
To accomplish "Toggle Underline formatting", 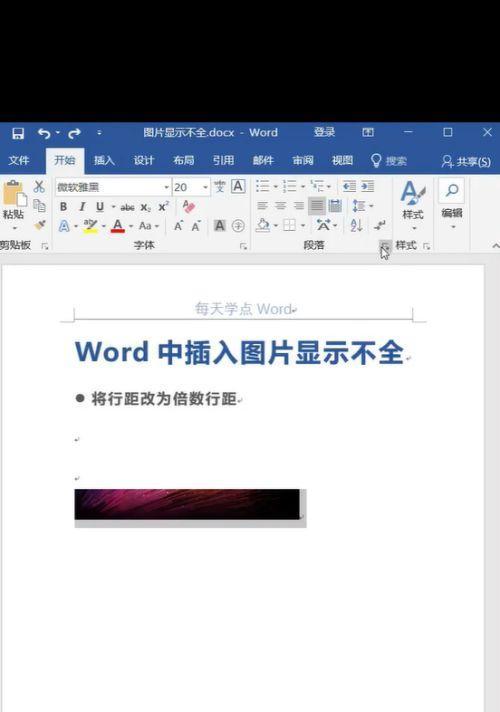I will coord(100,207).
